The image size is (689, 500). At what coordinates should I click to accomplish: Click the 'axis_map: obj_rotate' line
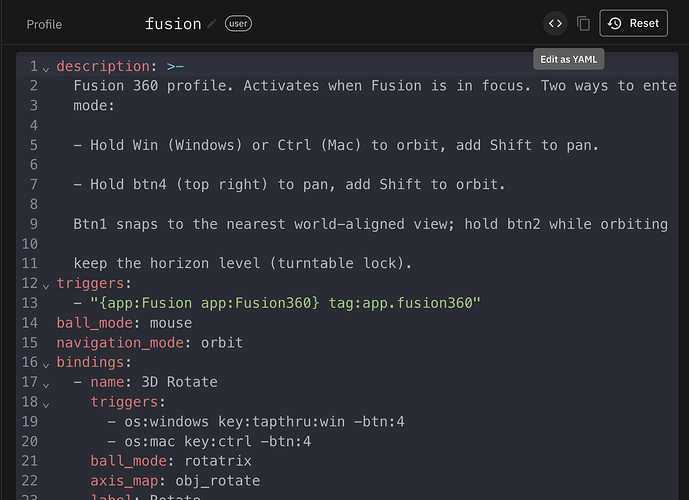pos(175,481)
